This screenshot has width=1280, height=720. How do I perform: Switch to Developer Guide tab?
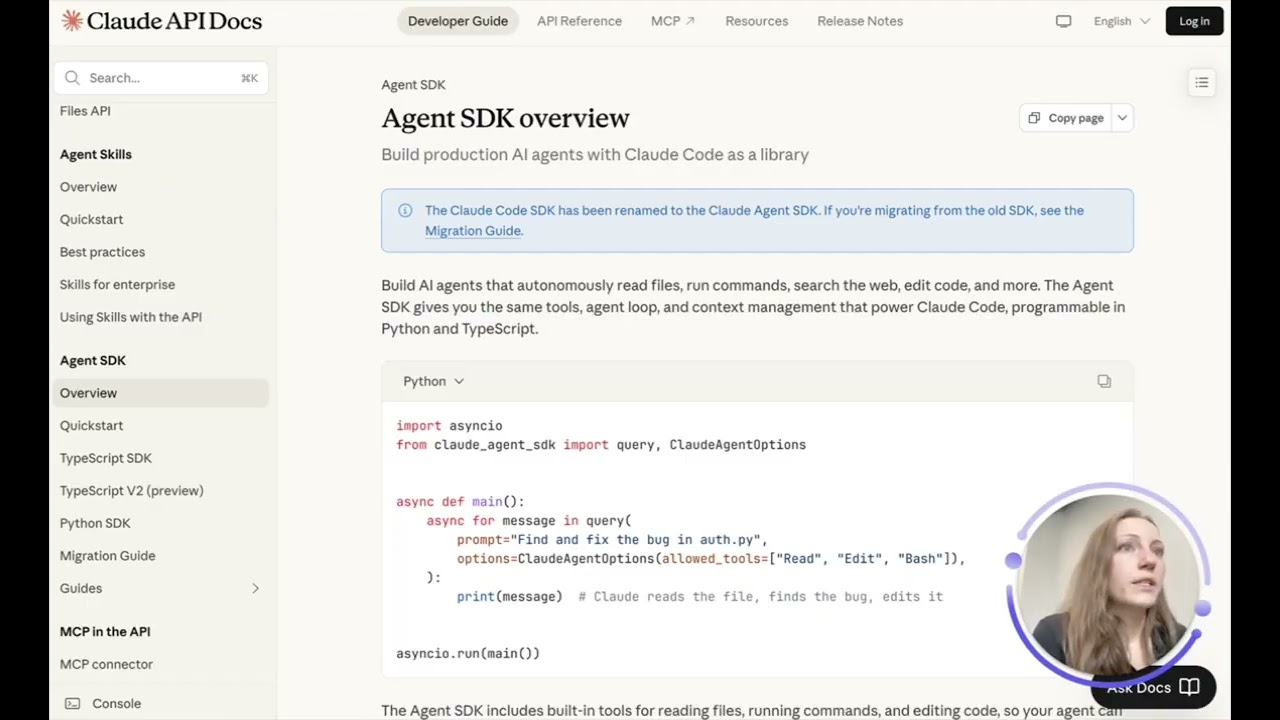click(x=458, y=21)
